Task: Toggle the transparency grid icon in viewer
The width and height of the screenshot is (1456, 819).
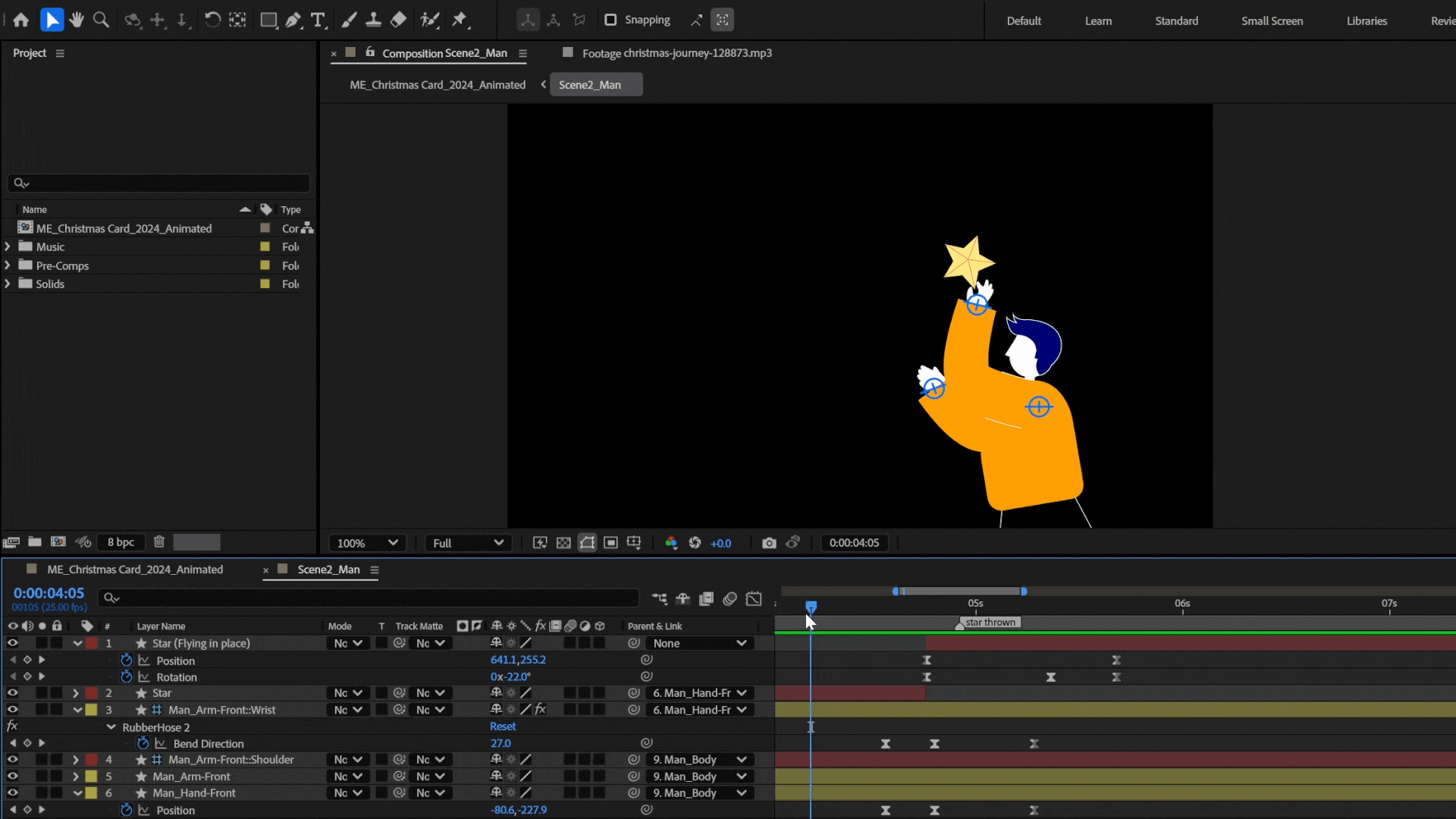Action: [563, 543]
